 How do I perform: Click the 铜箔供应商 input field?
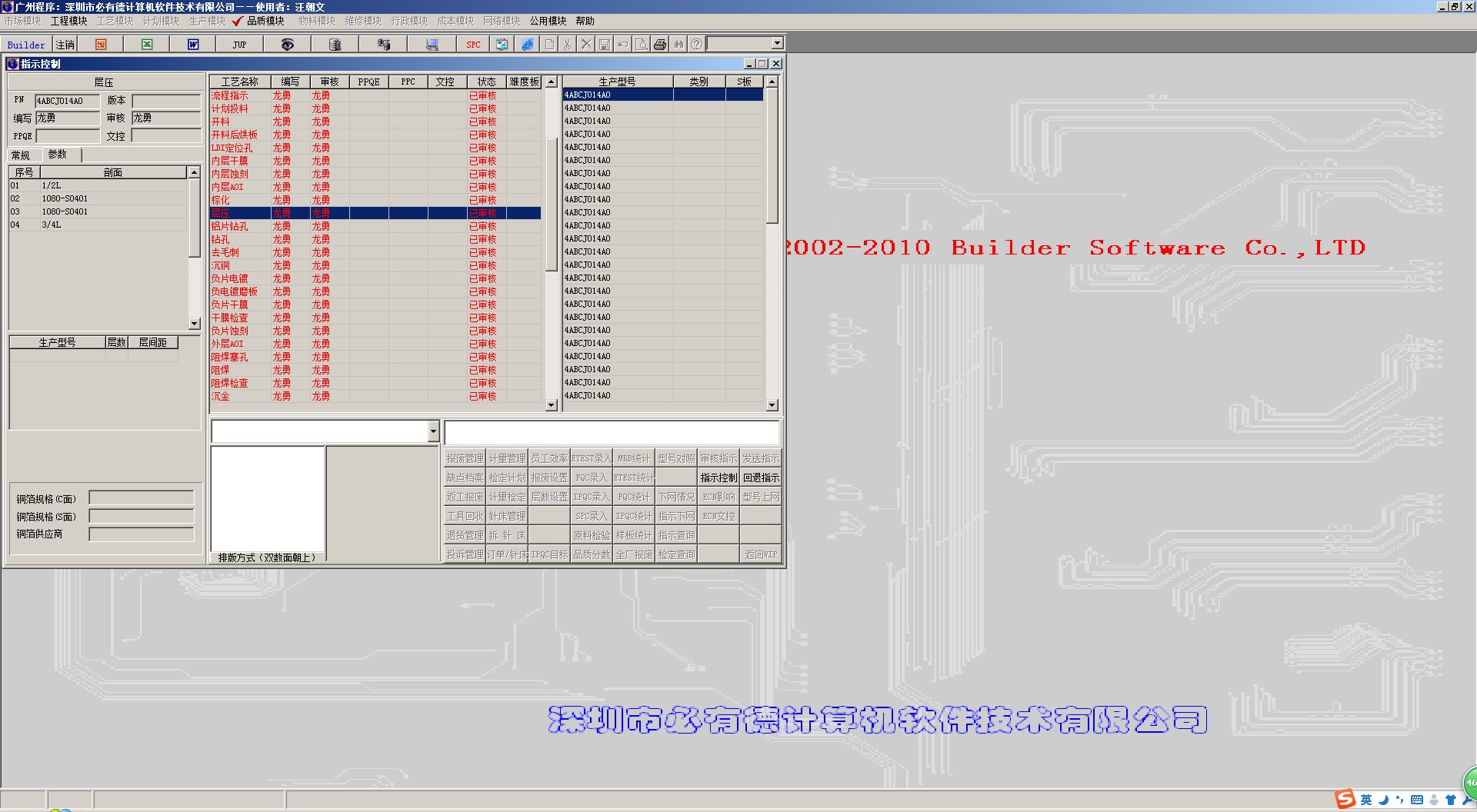click(x=142, y=534)
